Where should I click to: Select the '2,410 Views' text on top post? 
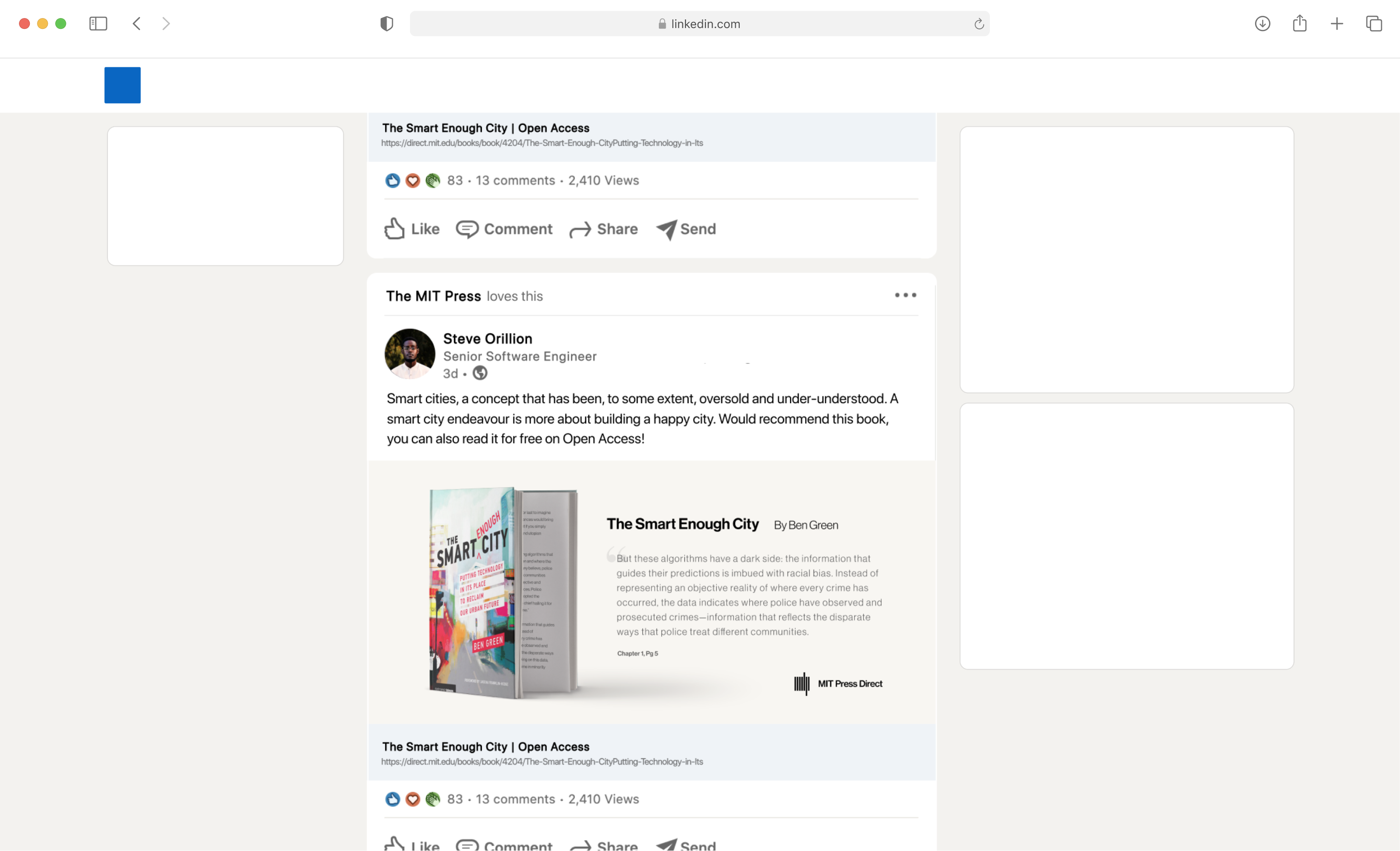click(x=603, y=180)
